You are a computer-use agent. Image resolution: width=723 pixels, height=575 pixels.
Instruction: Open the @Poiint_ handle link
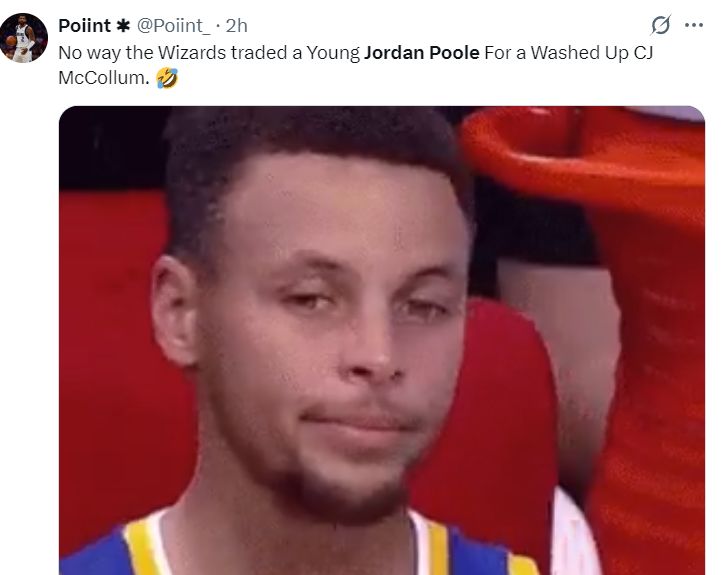point(173,26)
